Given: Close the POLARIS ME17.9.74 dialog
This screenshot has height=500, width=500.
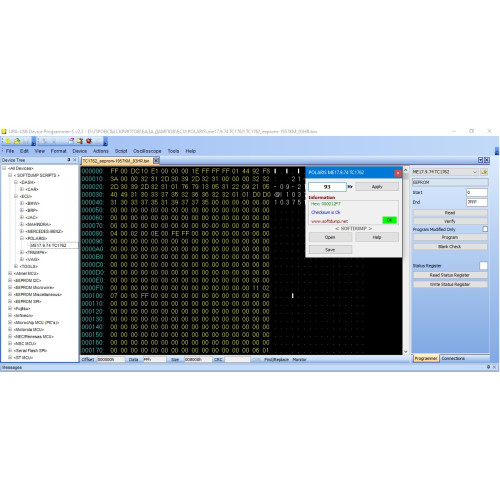Looking at the screenshot, I should (397, 173).
